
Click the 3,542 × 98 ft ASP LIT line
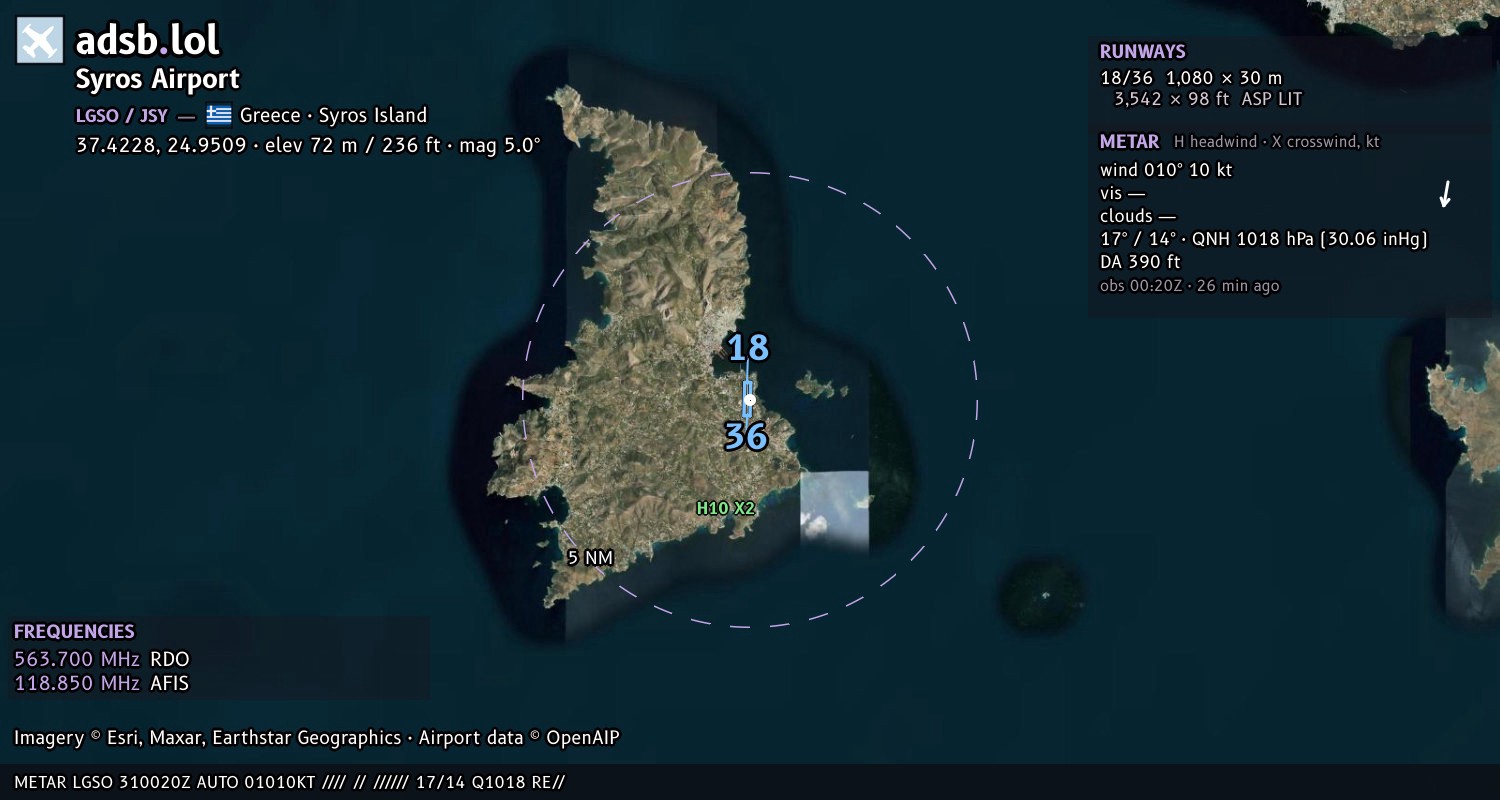(x=1208, y=99)
